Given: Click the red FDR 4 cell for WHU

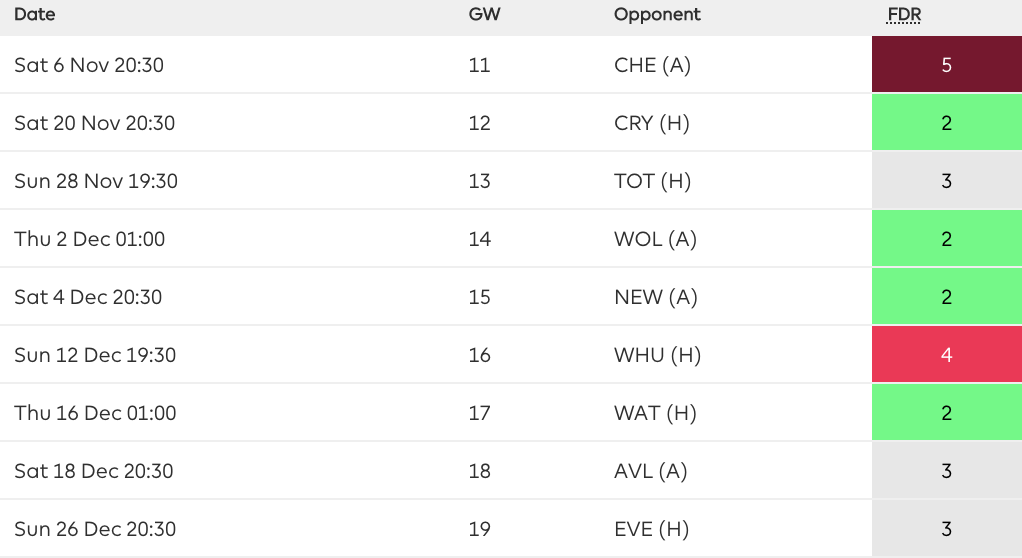Looking at the screenshot, I should (946, 355).
